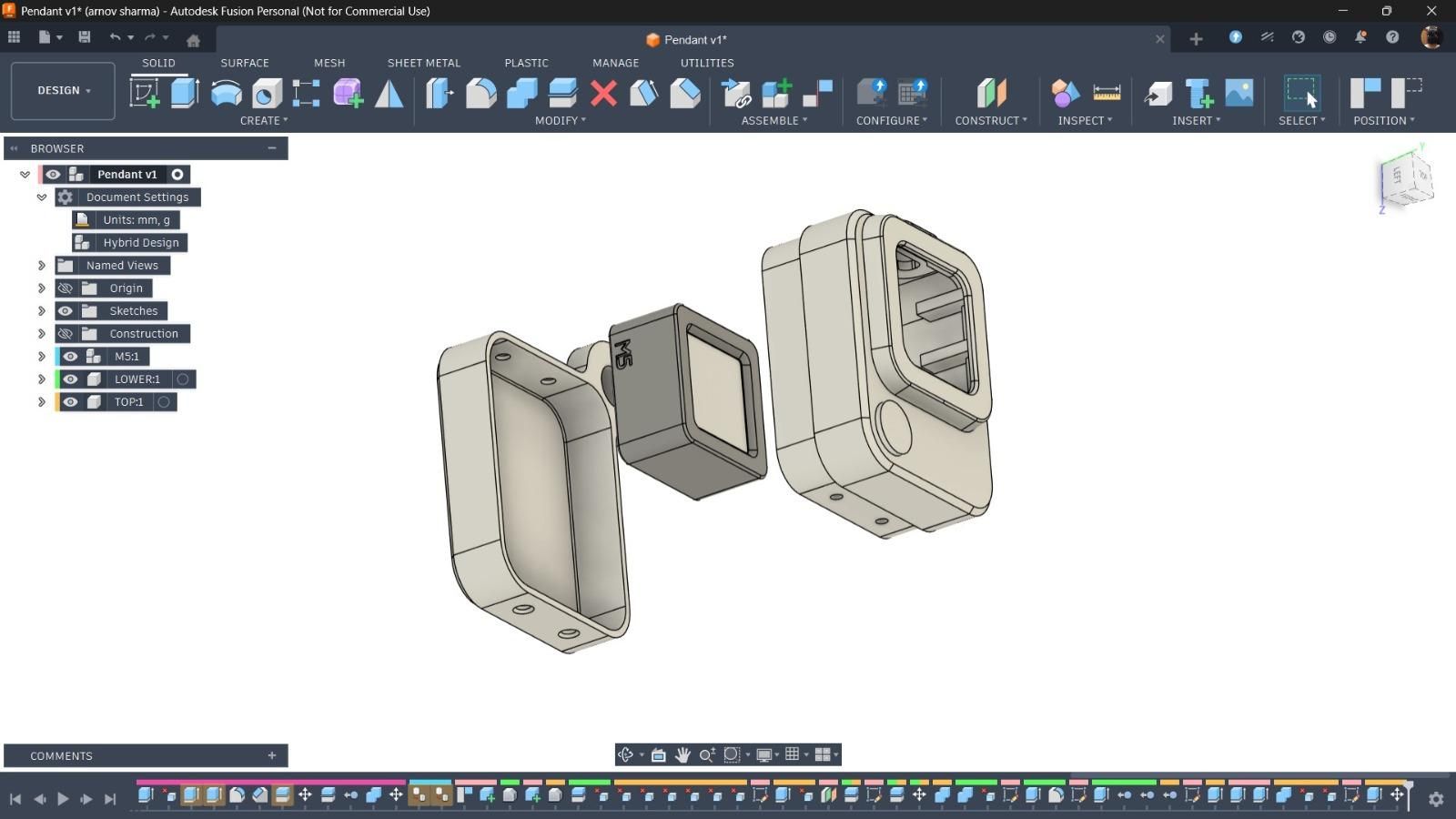Image resolution: width=1456 pixels, height=819 pixels.
Task: Open the notifications bell
Action: 1360,37
